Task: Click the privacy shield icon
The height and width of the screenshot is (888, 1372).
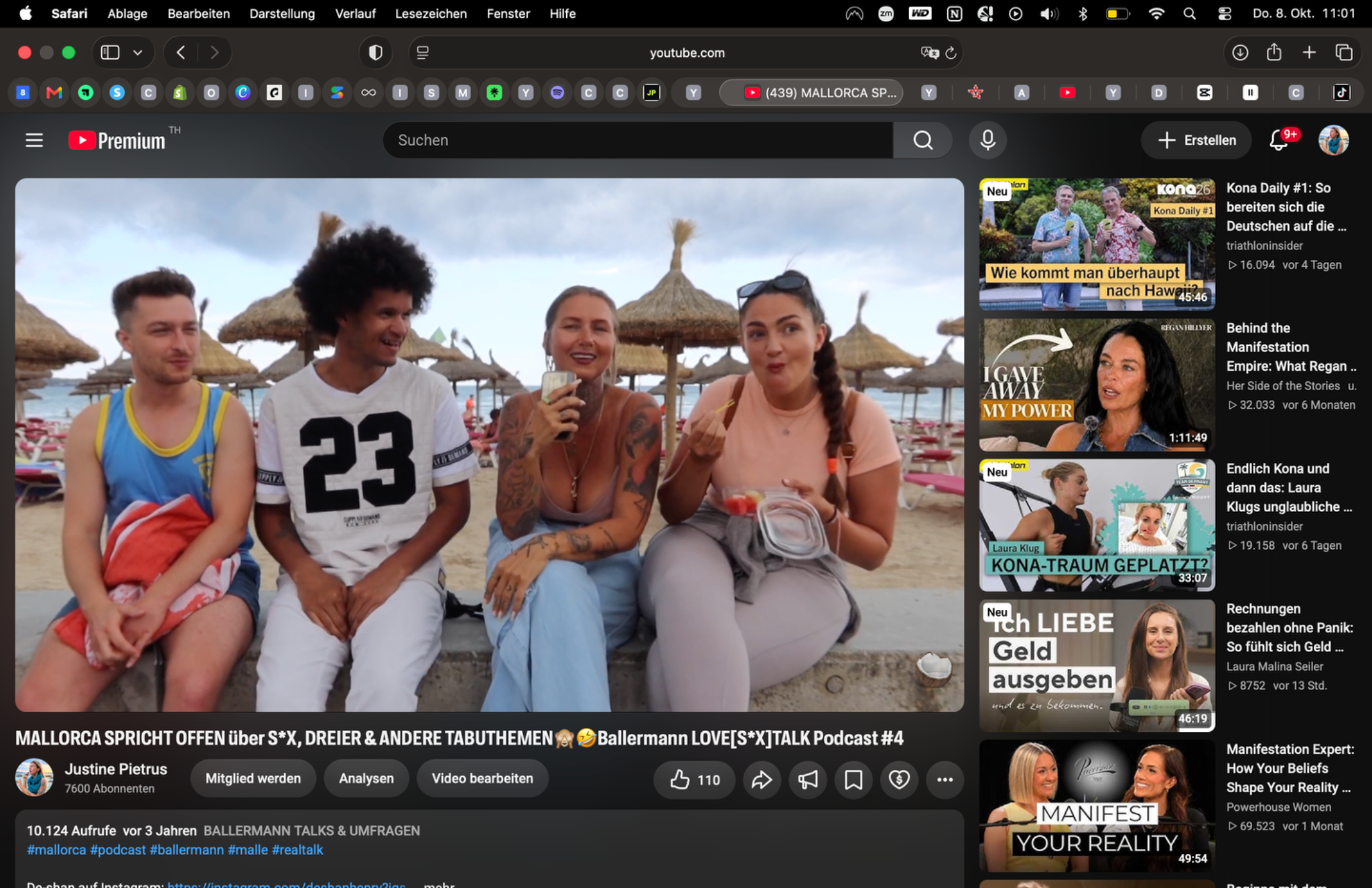Action: [376, 52]
